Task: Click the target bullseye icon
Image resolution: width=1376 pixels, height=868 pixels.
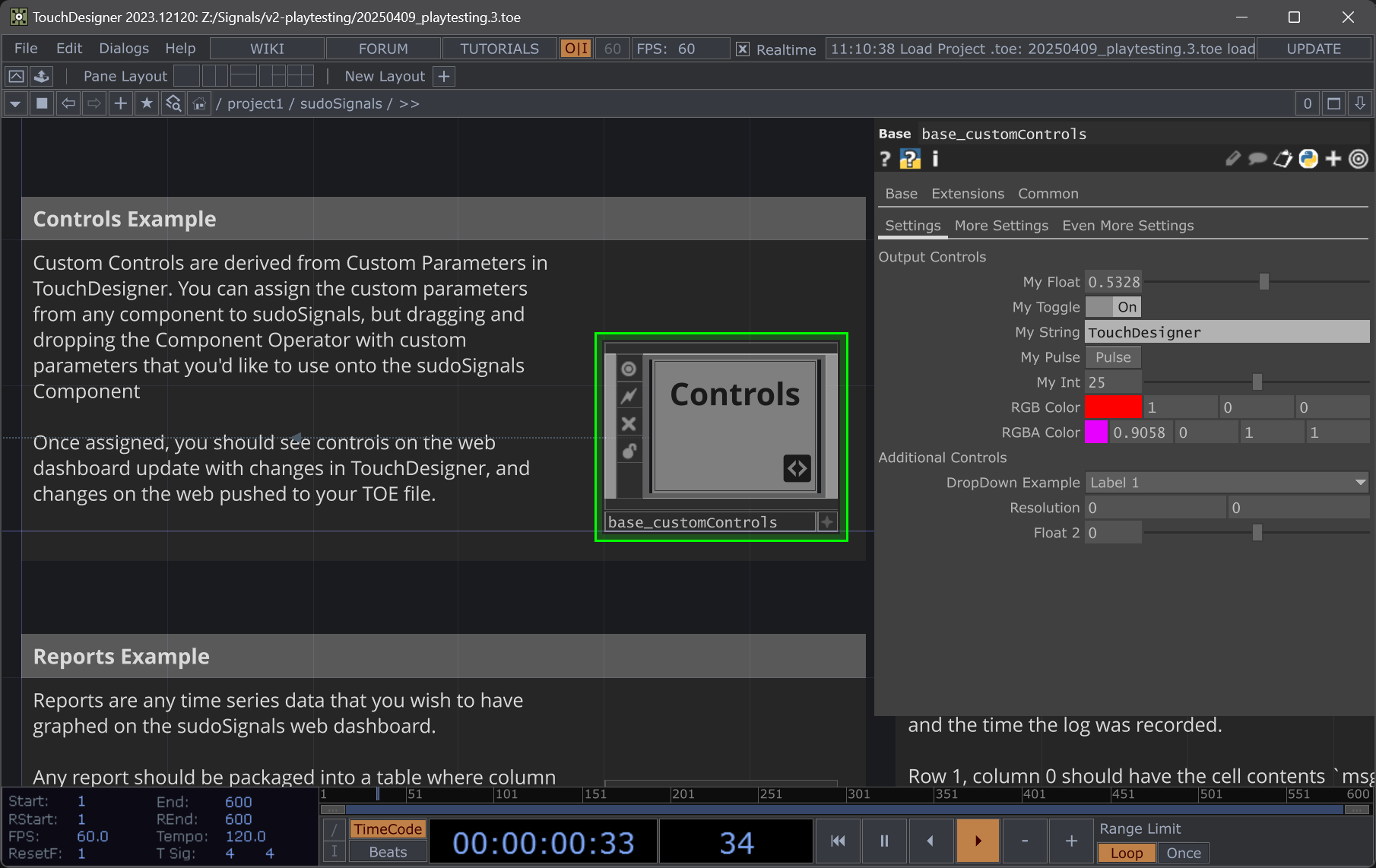Action: coord(1359,159)
